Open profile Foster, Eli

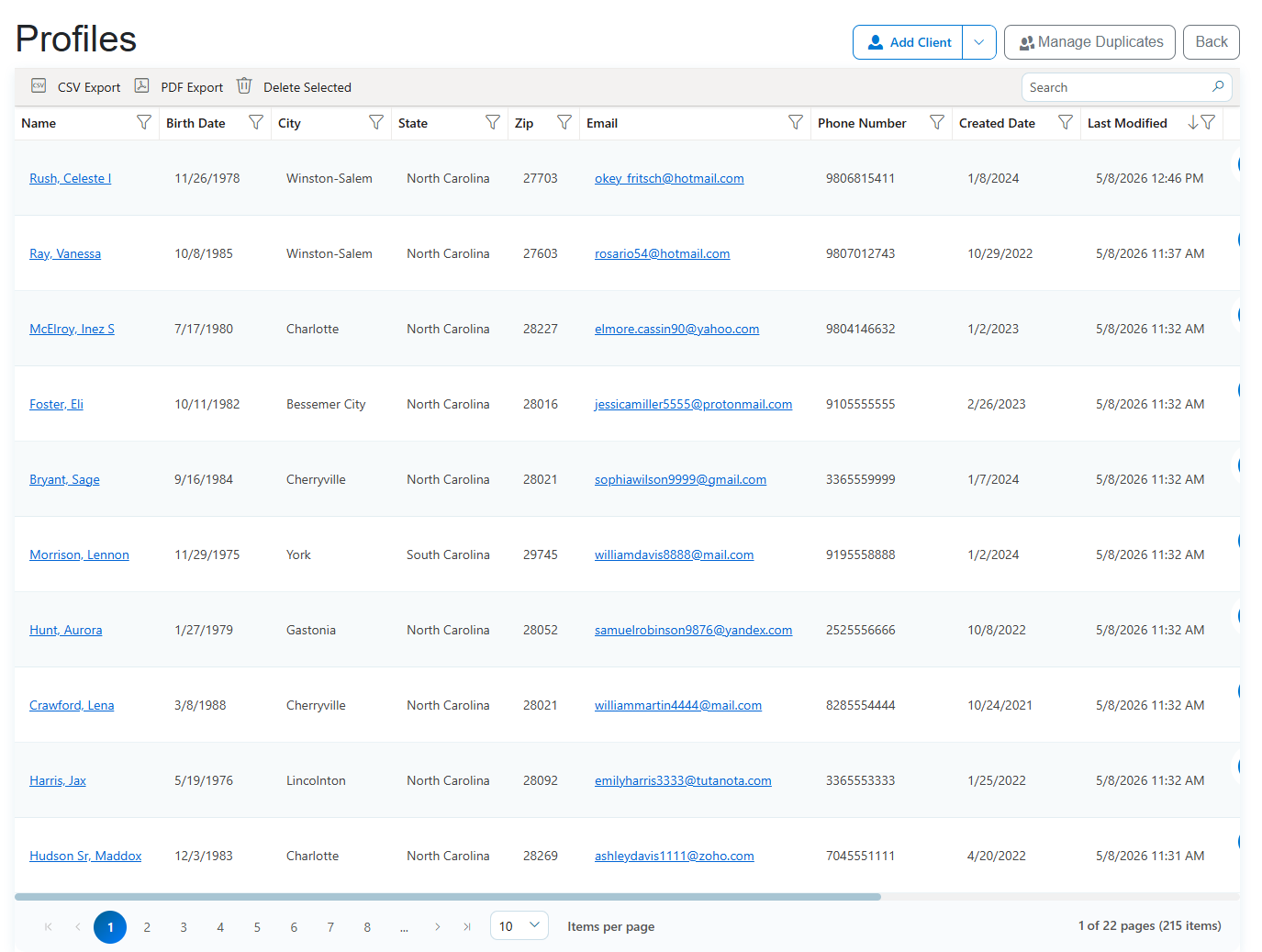coord(56,404)
